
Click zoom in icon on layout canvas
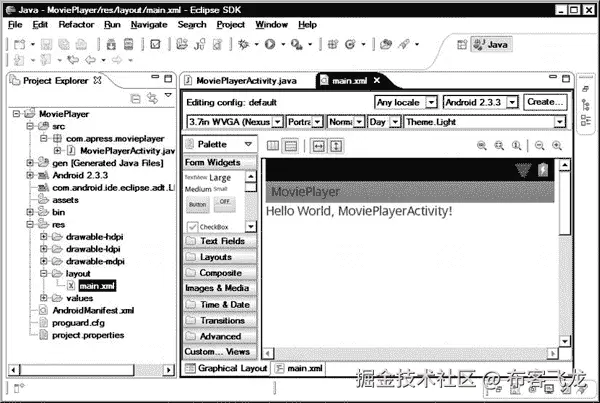coord(557,145)
